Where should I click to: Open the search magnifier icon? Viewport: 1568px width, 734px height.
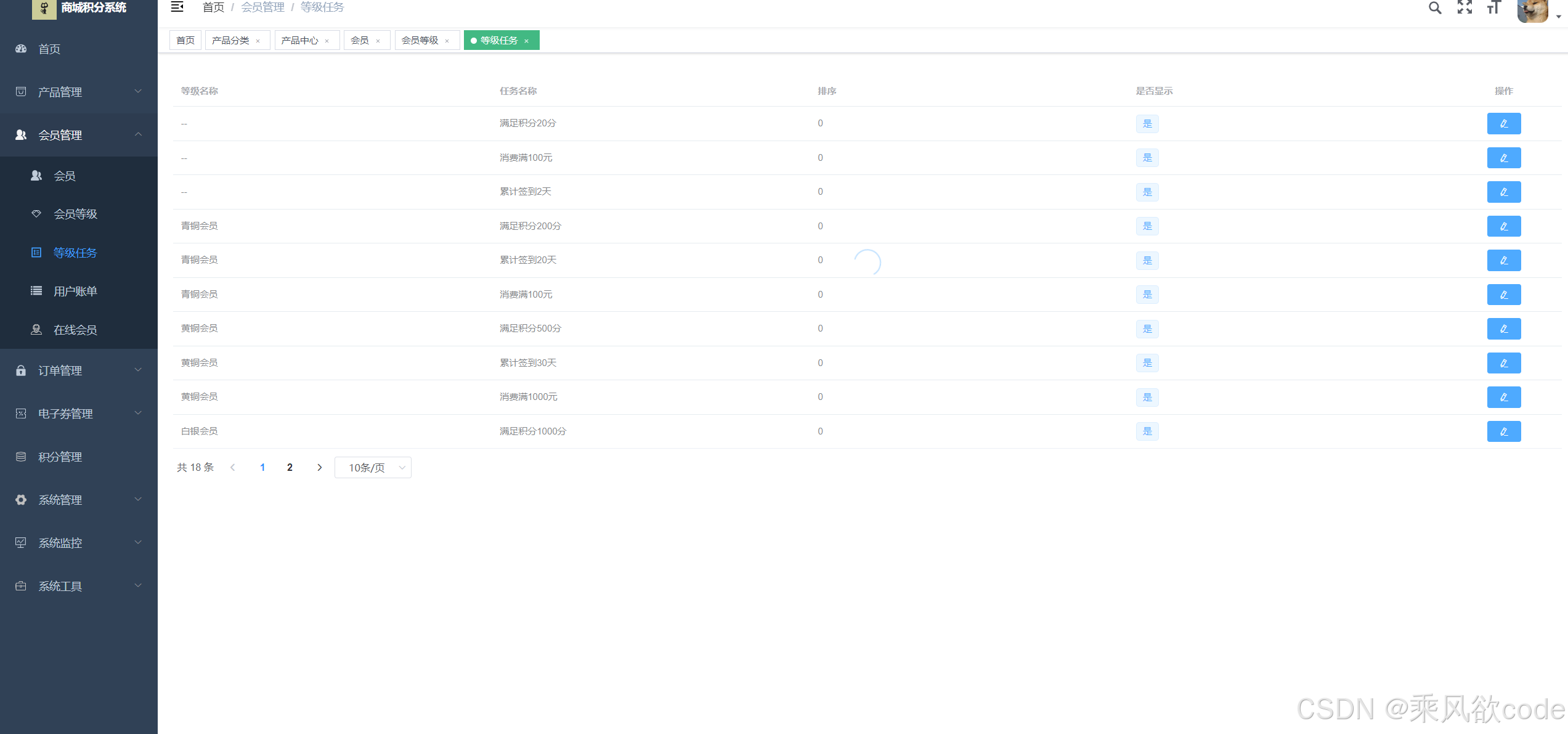(x=1435, y=7)
